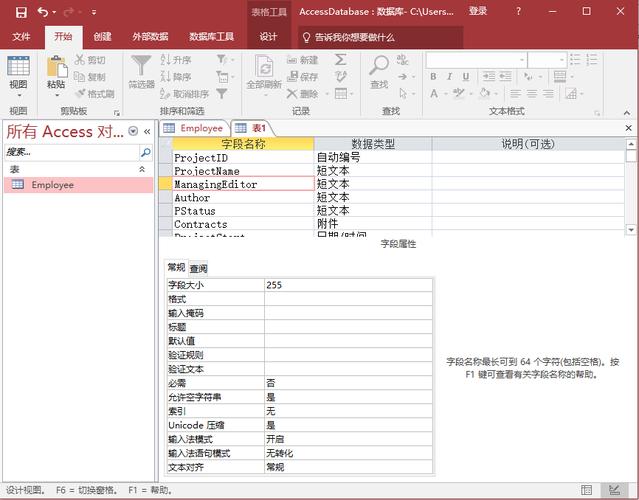Click Sort Ascending (升序) icon

(165, 59)
